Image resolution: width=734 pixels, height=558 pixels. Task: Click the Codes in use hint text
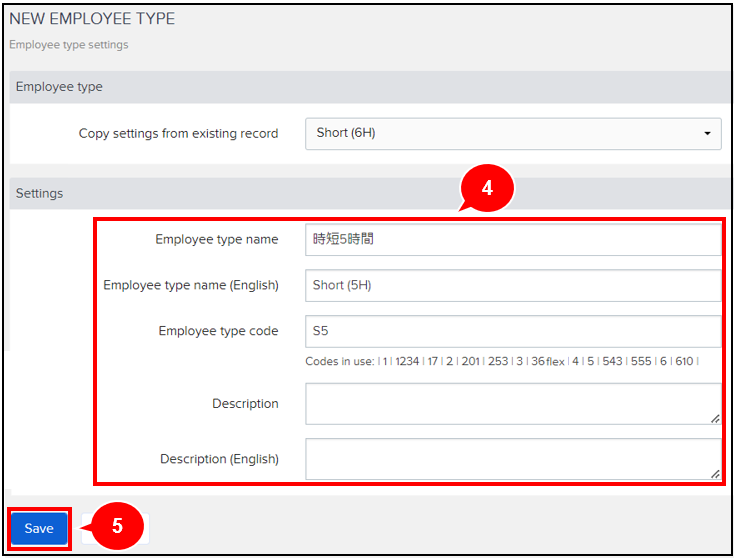(501, 361)
